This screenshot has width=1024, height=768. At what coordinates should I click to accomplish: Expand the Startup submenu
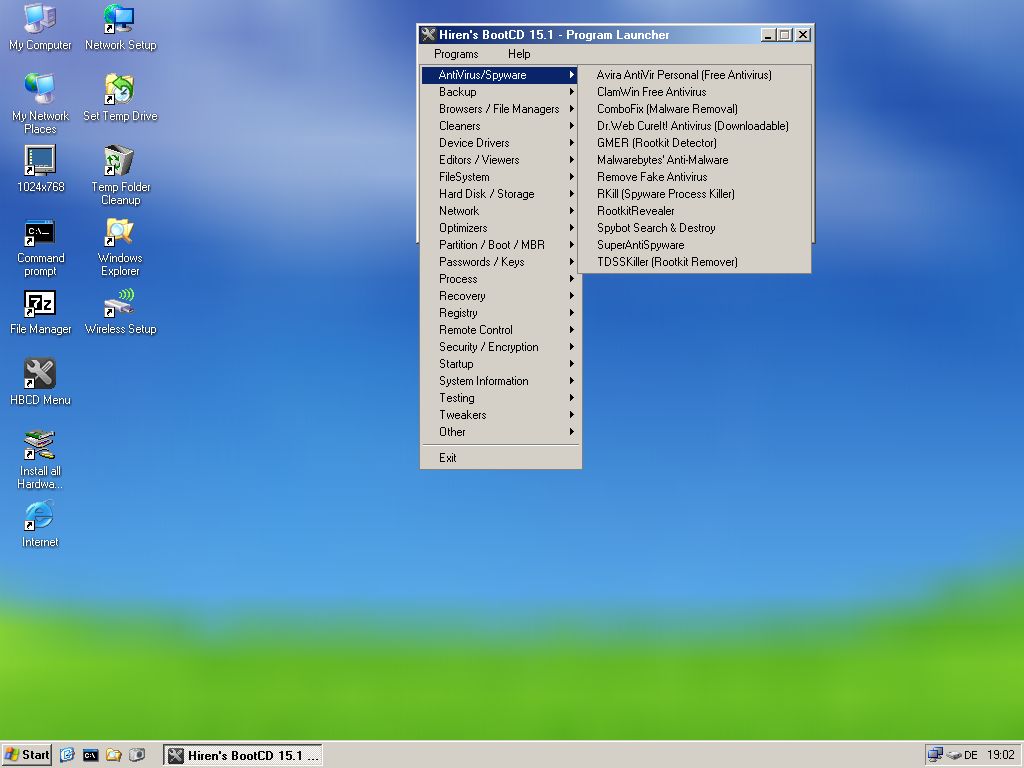tap(500, 364)
